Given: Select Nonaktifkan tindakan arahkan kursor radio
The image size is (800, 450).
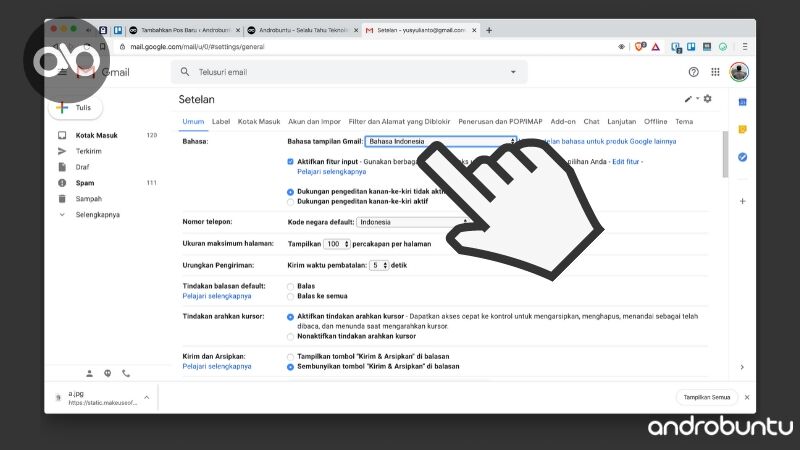Looking at the screenshot, I should click(290, 336).
